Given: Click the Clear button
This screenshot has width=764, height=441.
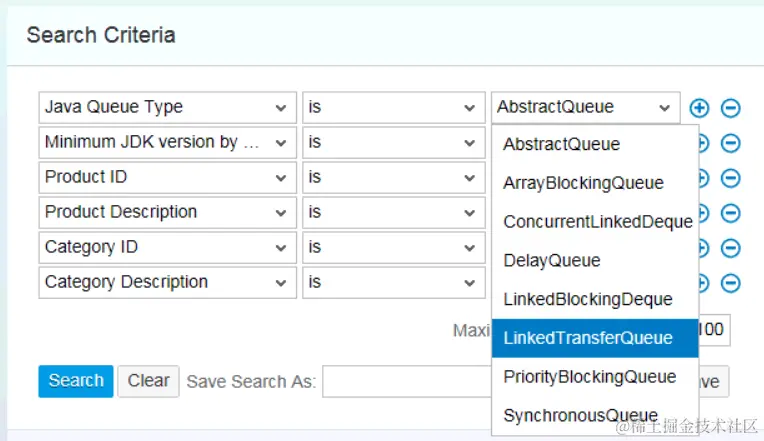Looking at the screenshot, I should point(148,381).
